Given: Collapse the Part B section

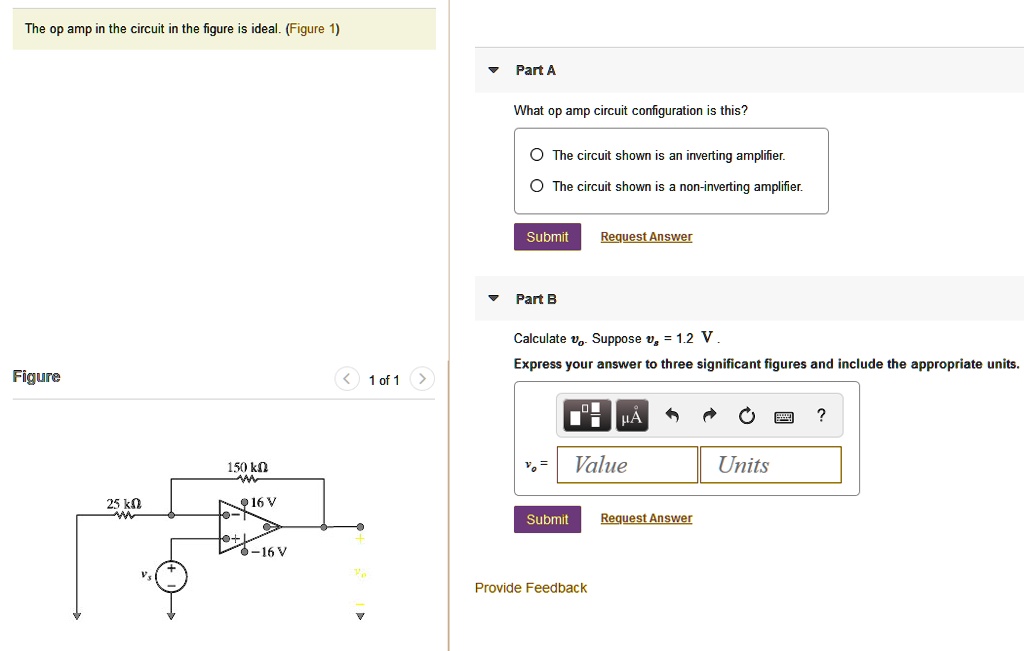Looking at the screenshot, I should [492, 298].
